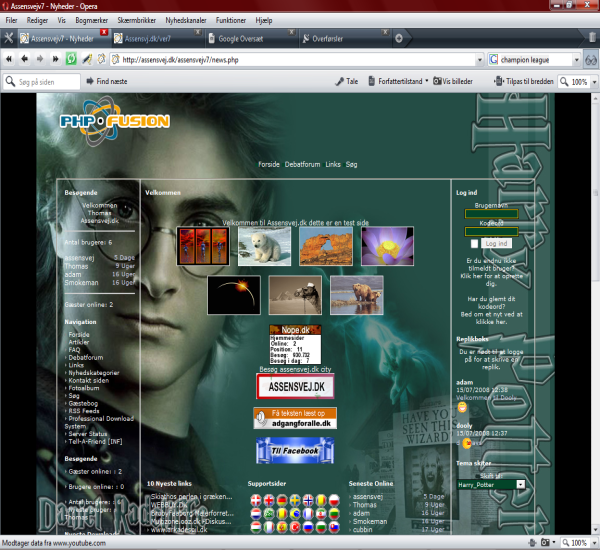Click the Danish flag in Supportsider

coord(256,500)
